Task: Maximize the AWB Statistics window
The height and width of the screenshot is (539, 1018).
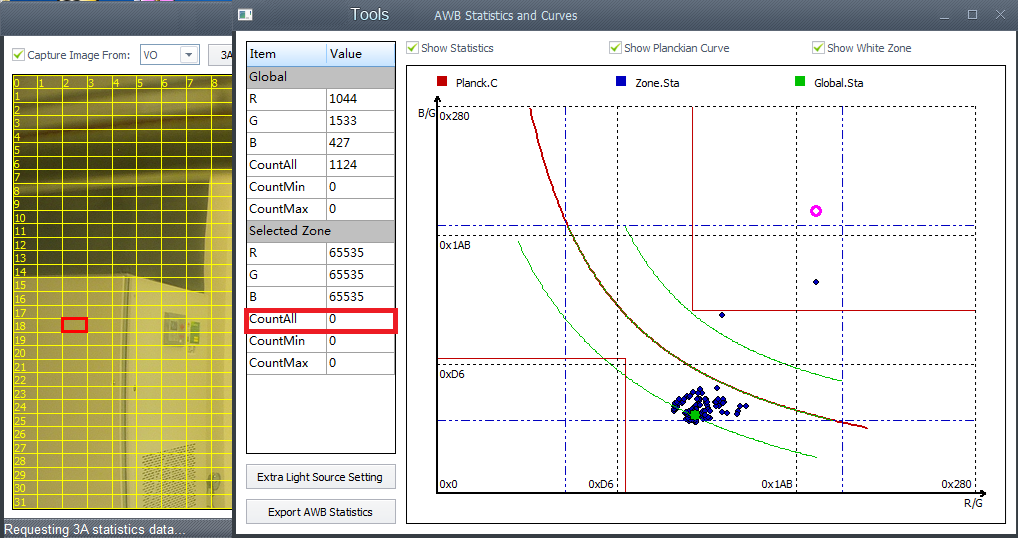Action: (x=972, y=15)
